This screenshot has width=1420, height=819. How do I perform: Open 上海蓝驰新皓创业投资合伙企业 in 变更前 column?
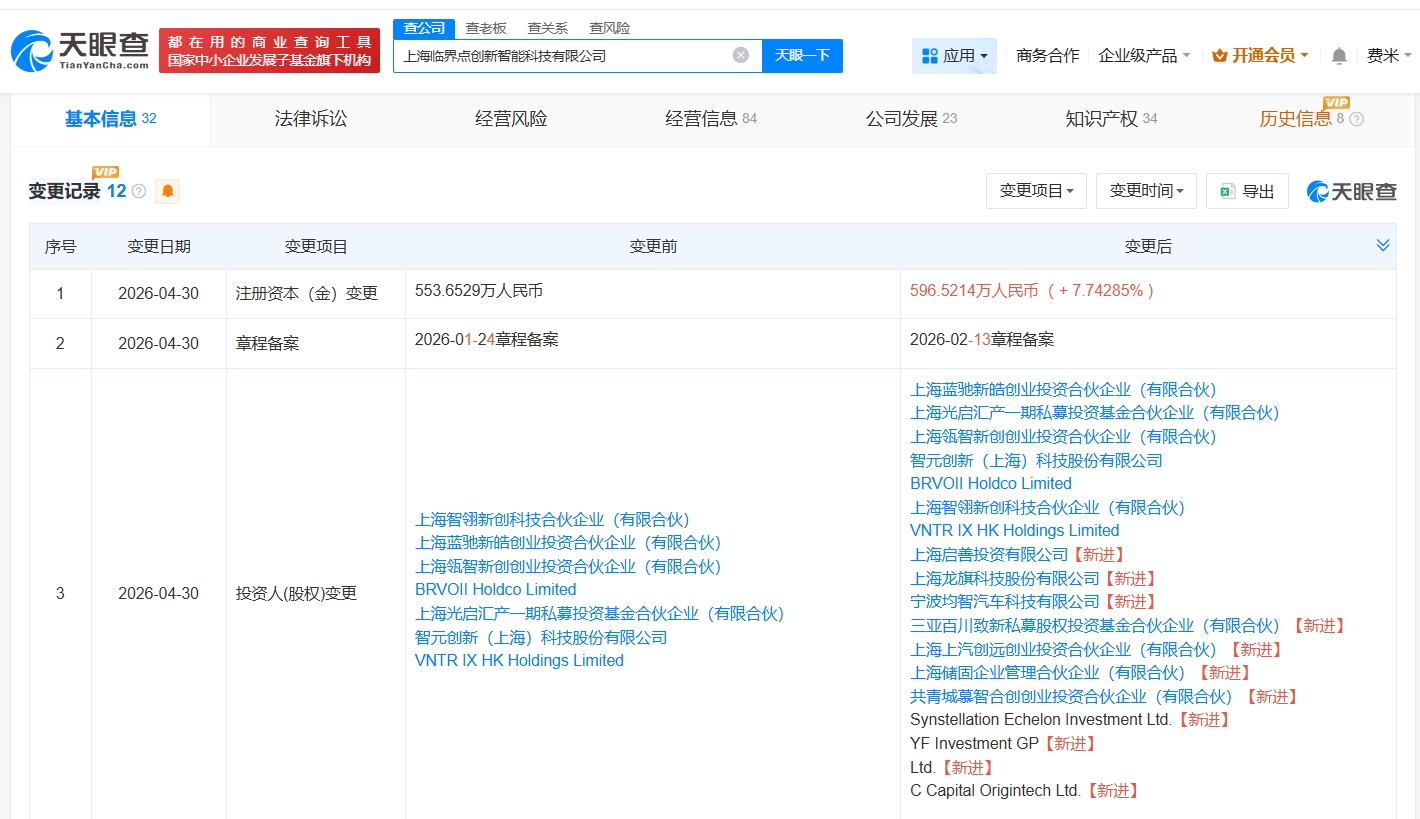(x=568, y=542)
